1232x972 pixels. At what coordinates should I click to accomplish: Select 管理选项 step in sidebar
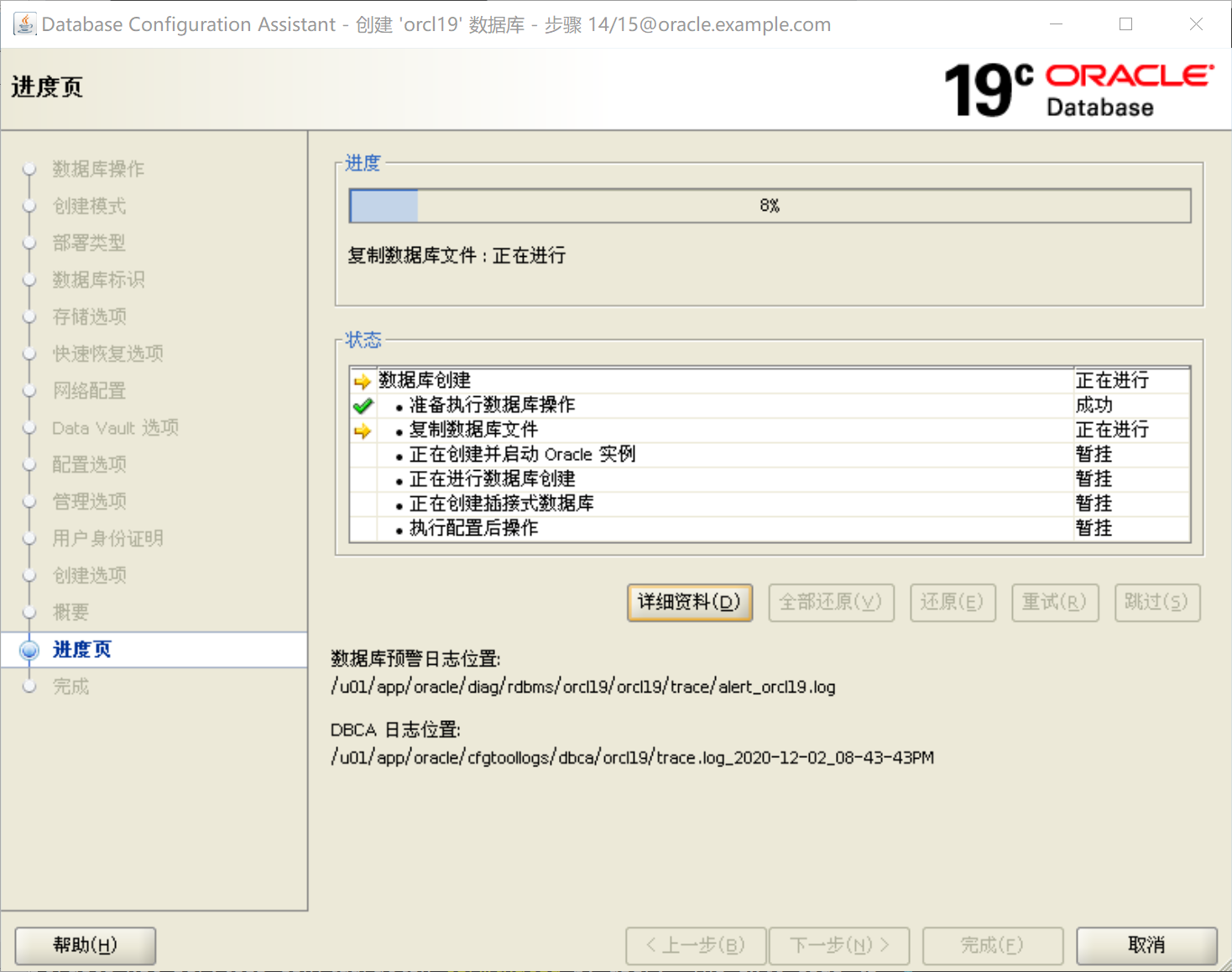pos(89,501)
